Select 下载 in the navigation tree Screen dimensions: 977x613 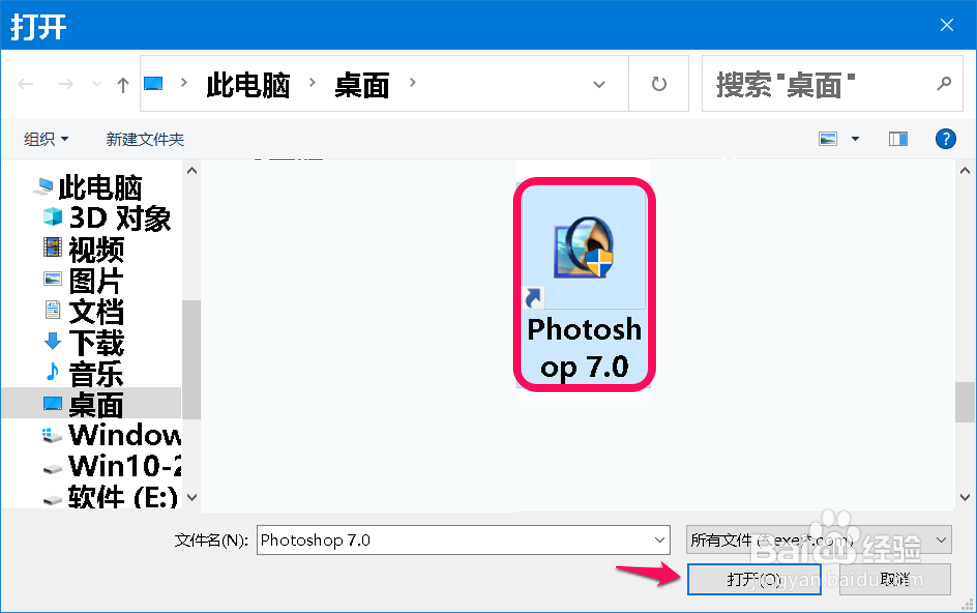96,343
